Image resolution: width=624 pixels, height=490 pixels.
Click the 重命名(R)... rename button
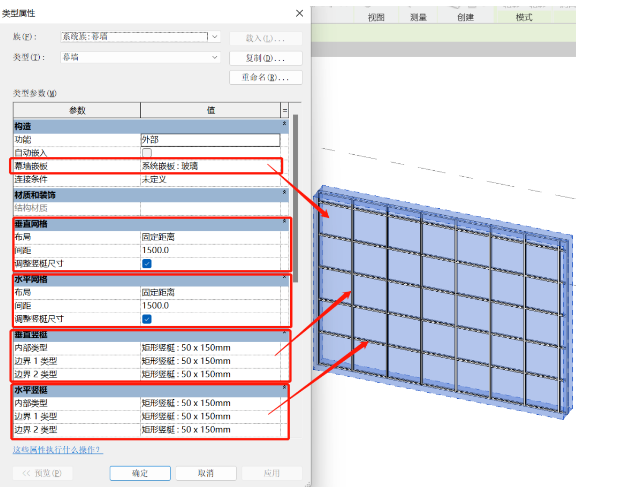pyautogui.click(x=265, y=77)
